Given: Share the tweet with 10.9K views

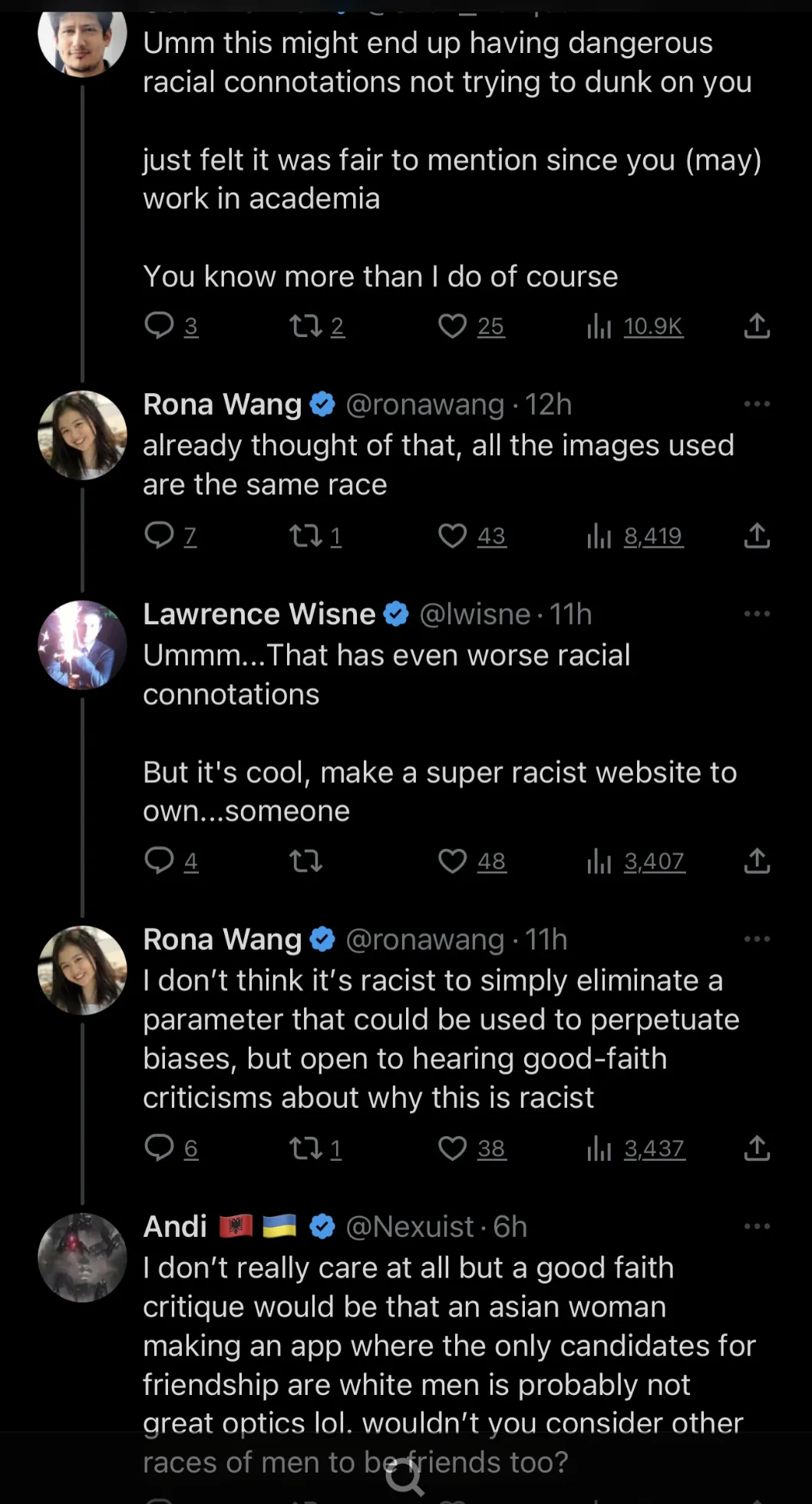Looking at the screenshot, I should click(757, 326).
